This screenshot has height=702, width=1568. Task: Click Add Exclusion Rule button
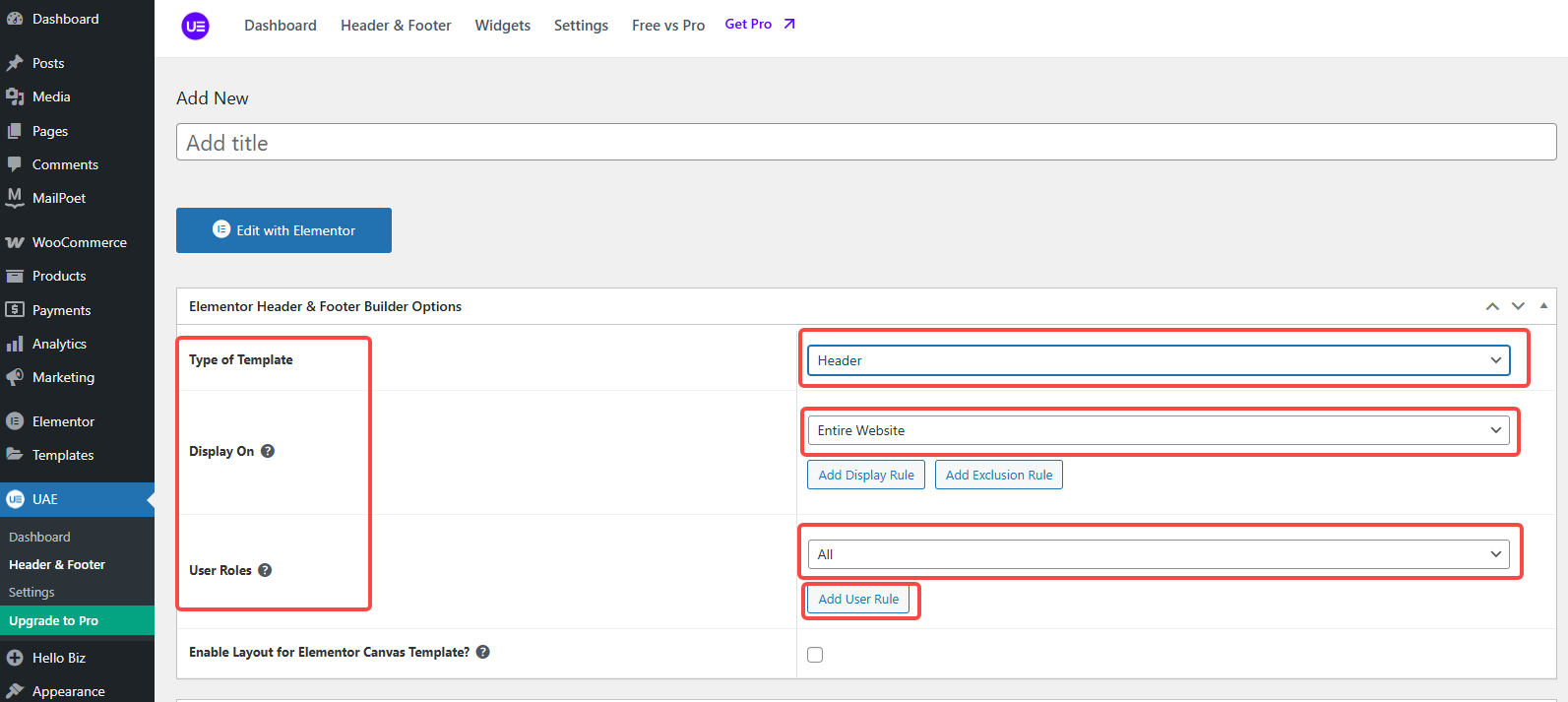tap(998, 475)
